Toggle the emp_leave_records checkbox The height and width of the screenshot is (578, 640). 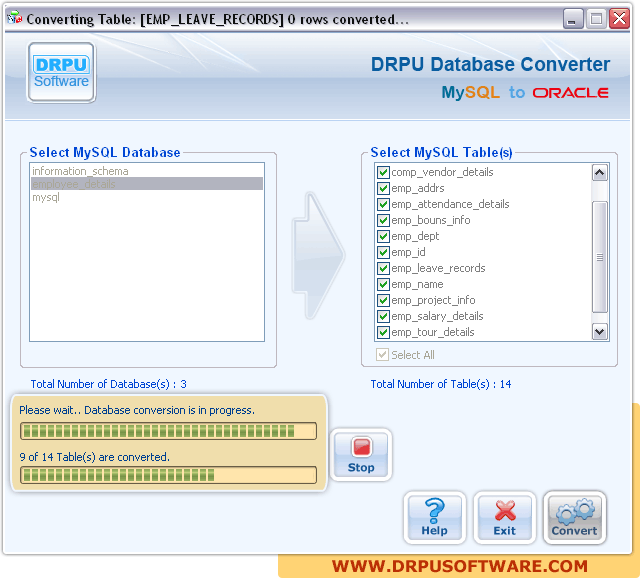[x=383, y=268]
